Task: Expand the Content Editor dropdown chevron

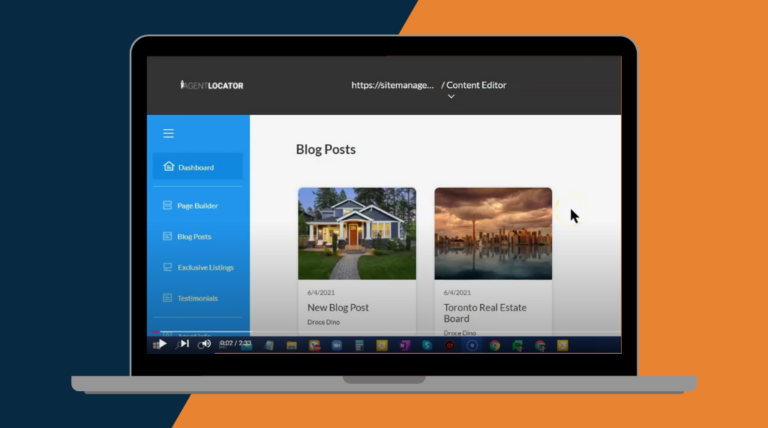Action: (x=451, y=97)
